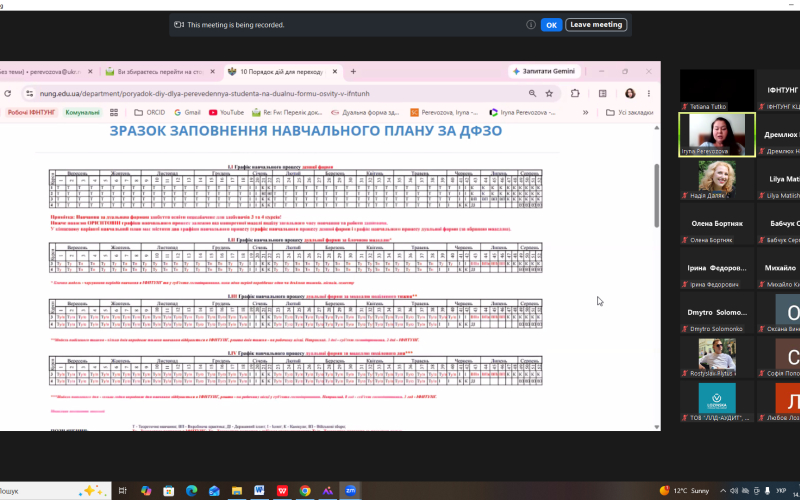
Task: Select Олена Бортняк's participant tile
Action: click(x=717, y=223)
